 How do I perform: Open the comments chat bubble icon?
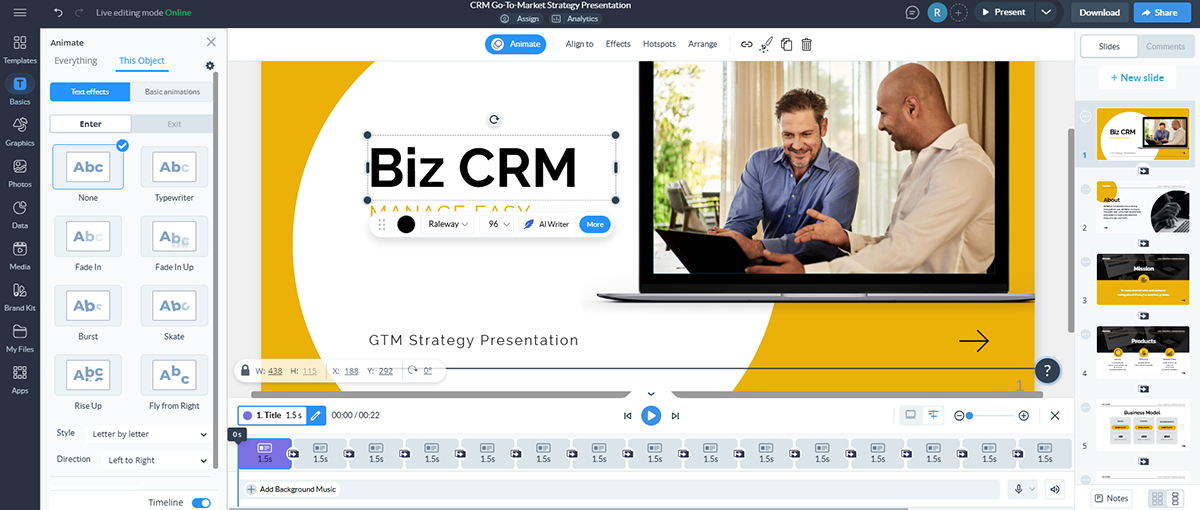(x=912, y=12)
